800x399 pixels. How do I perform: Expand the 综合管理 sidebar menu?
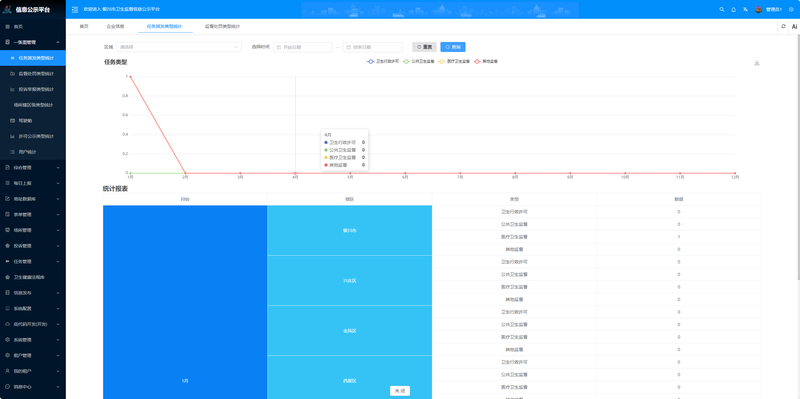pos(33,167)
